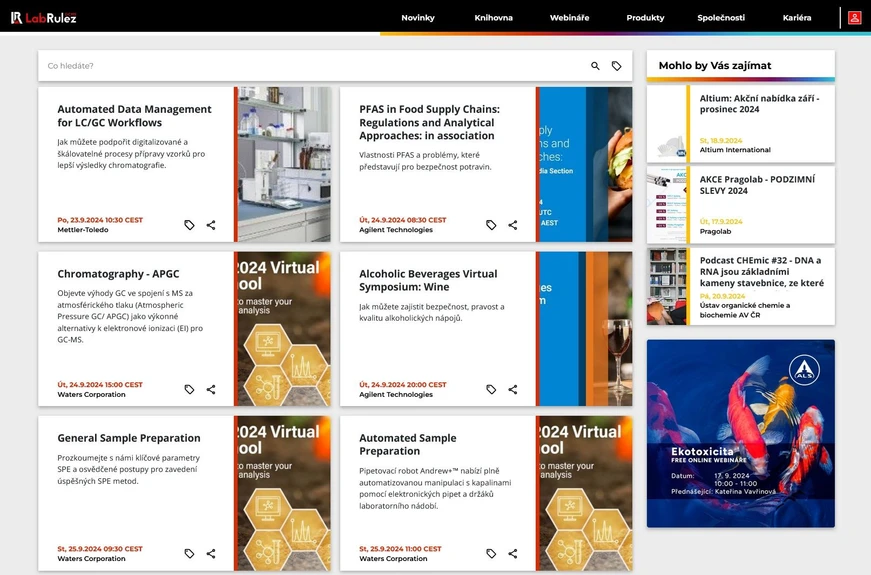
Task: Click thumbnail of AKCE Pragolab sidebar item
Action: (x=667, y=205)
